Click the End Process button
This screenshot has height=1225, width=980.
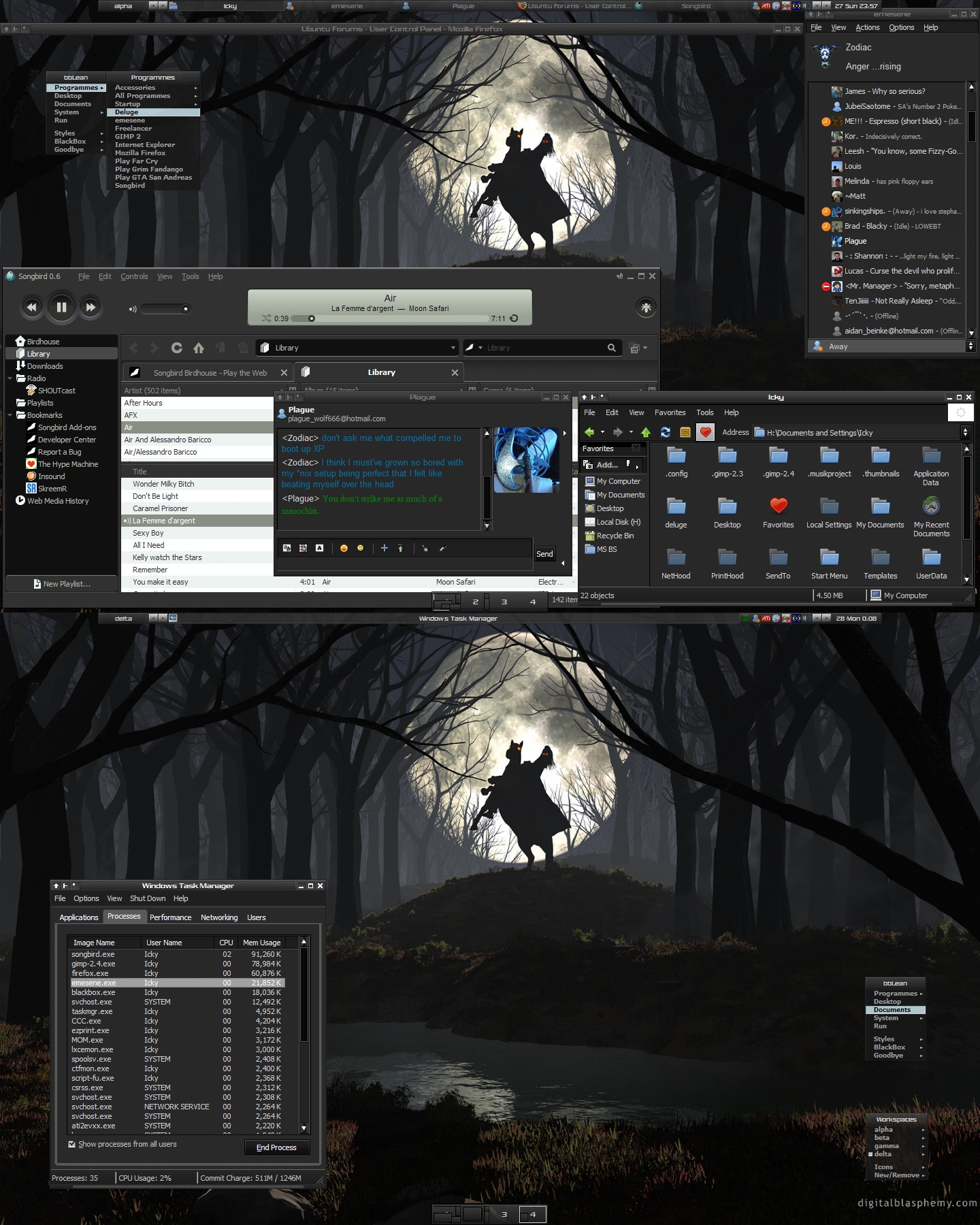click(276, 1147)
